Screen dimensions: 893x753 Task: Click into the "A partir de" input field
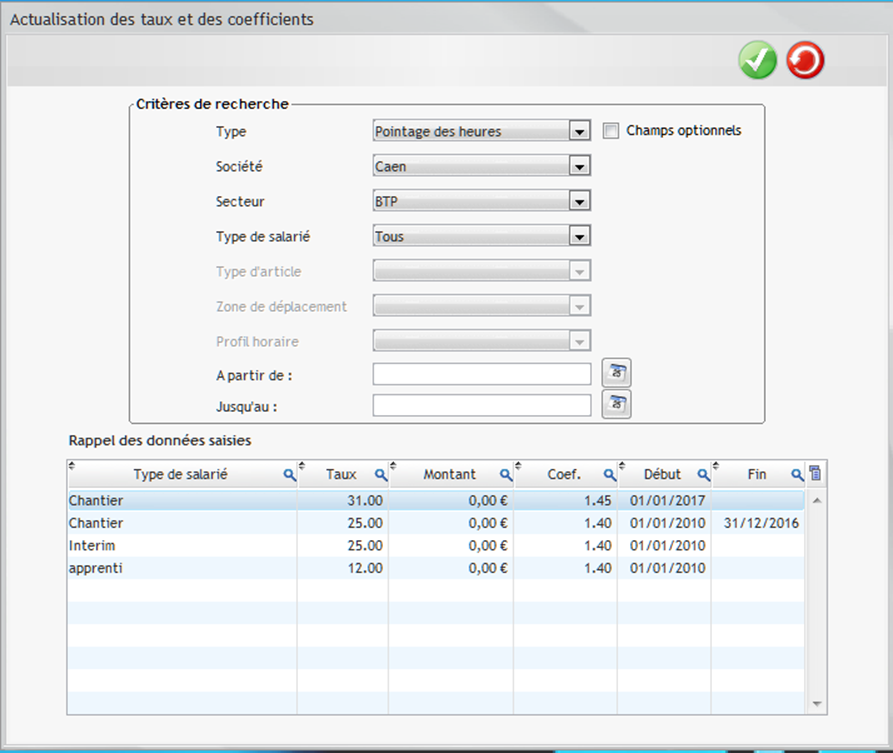click(x=480, y=374)
